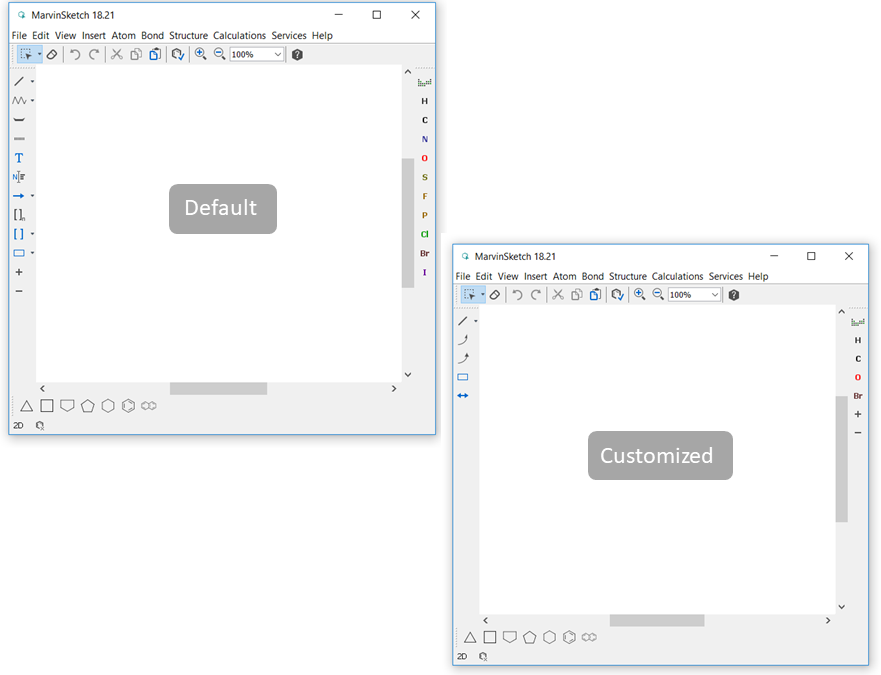Open the Text tool
Image resolution: width=881 pixels, height=675 pixels.
[18, 158]
